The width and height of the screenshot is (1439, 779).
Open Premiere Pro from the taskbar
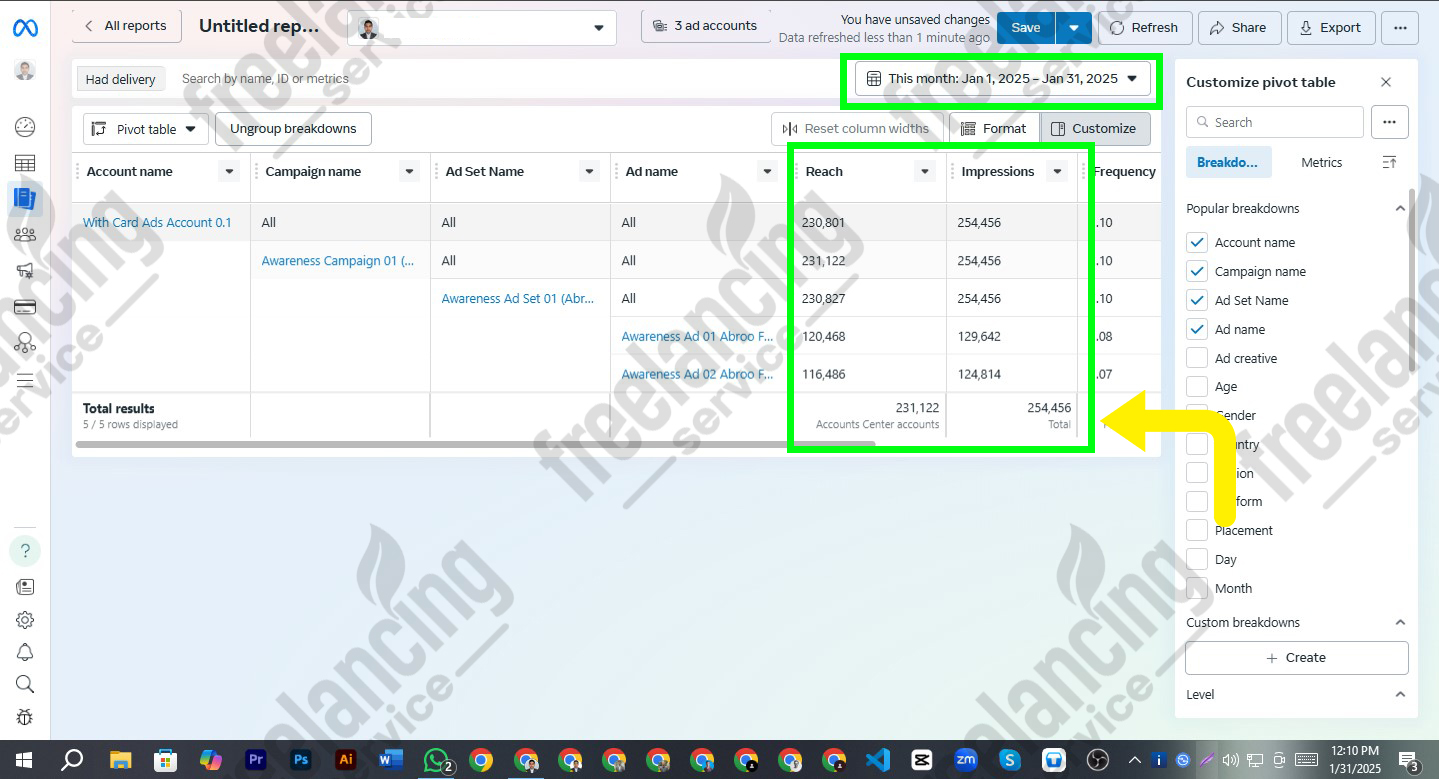(x=256, y=760)
